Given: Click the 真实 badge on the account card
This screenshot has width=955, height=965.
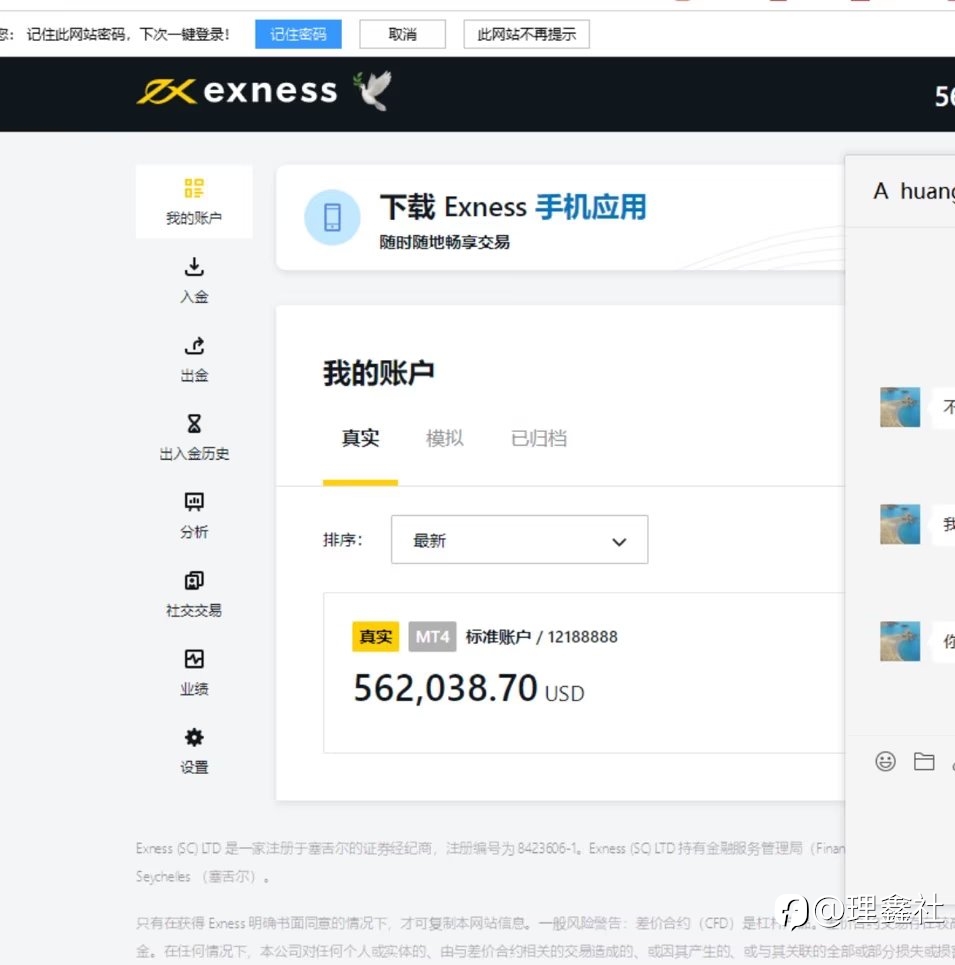Looking at the screenshot, I should click(375, 636).
